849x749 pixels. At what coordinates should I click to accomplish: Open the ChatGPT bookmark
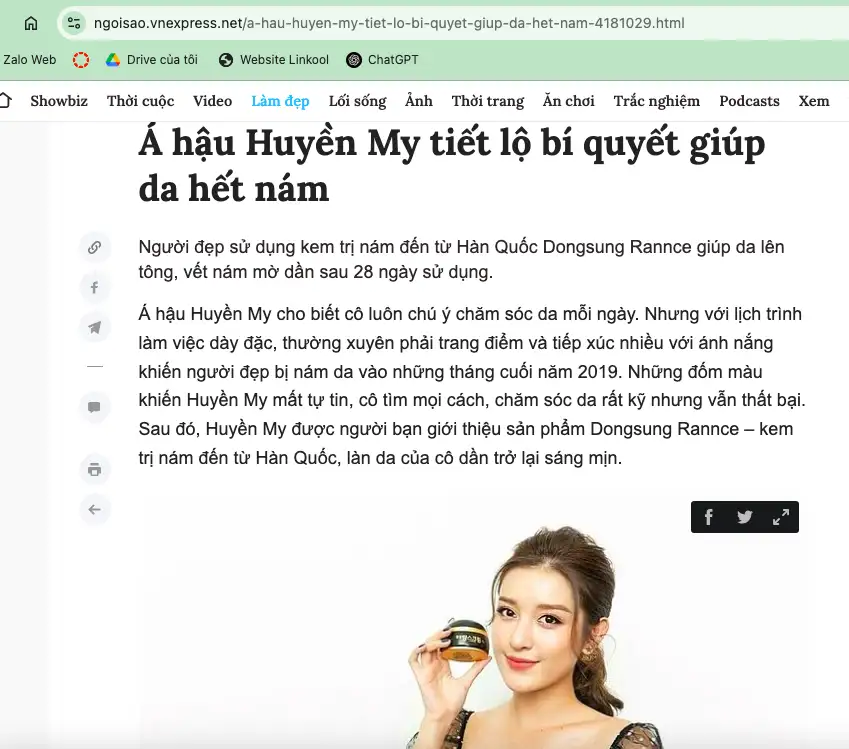pos(382,60)
